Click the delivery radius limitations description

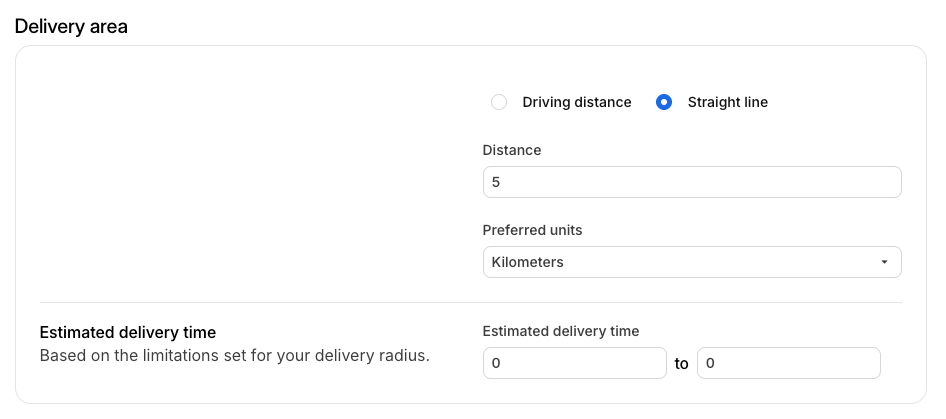point(234,355)
